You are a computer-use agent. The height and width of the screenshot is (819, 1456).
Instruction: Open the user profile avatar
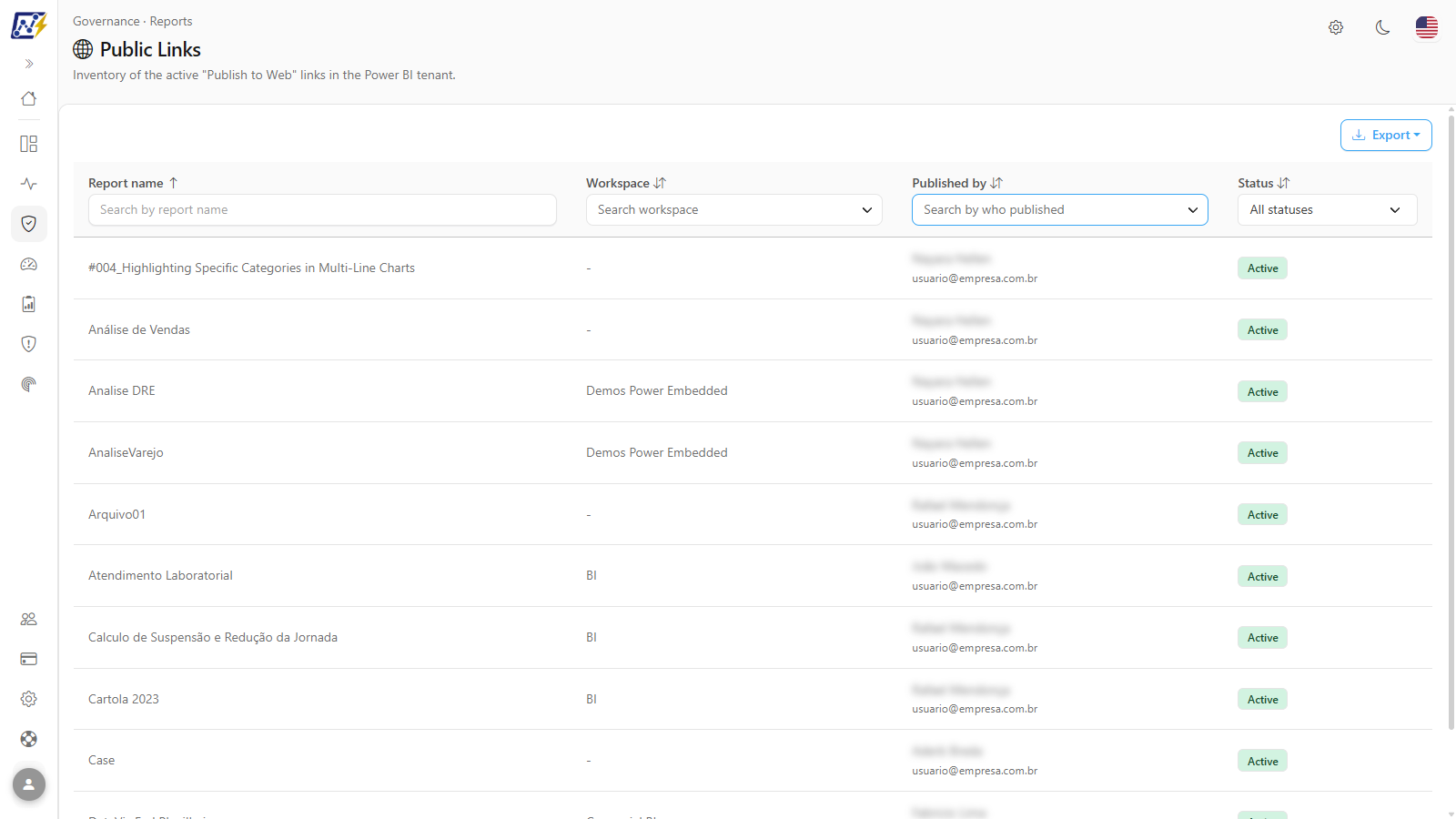29,784
